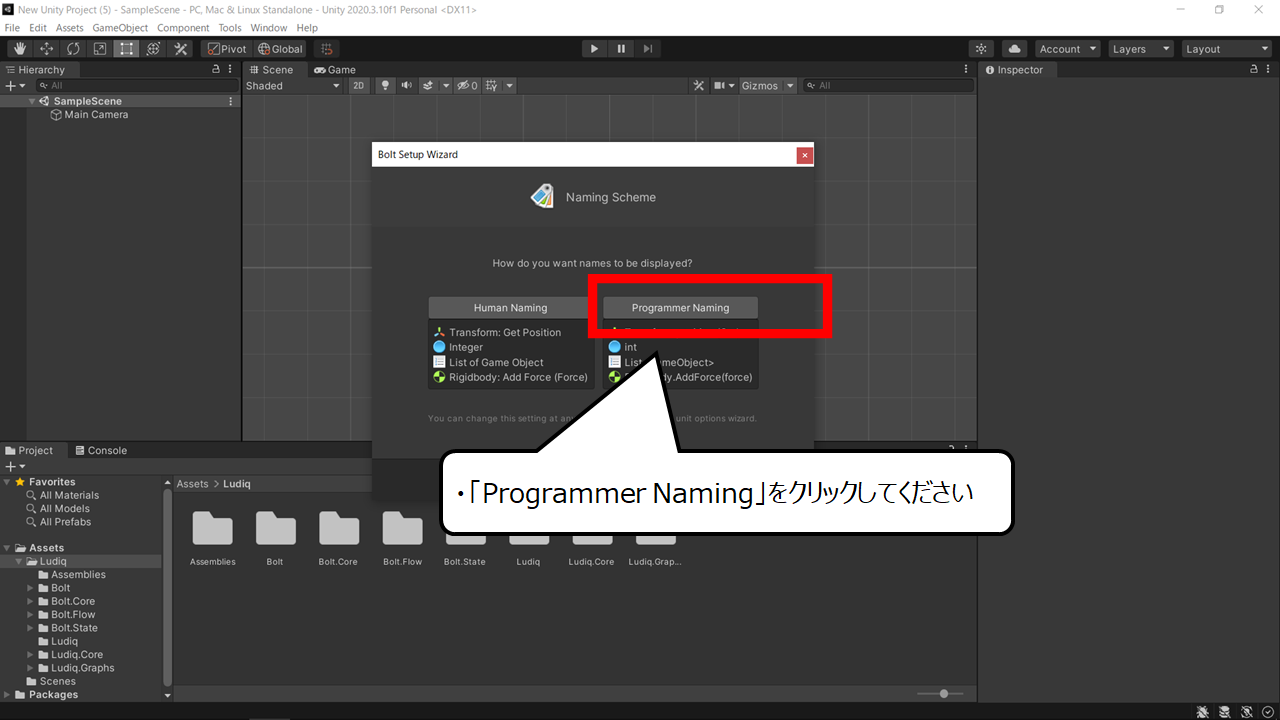Open component editor tools in scene view
The image size is (1280, 720).
click(699, 86)
